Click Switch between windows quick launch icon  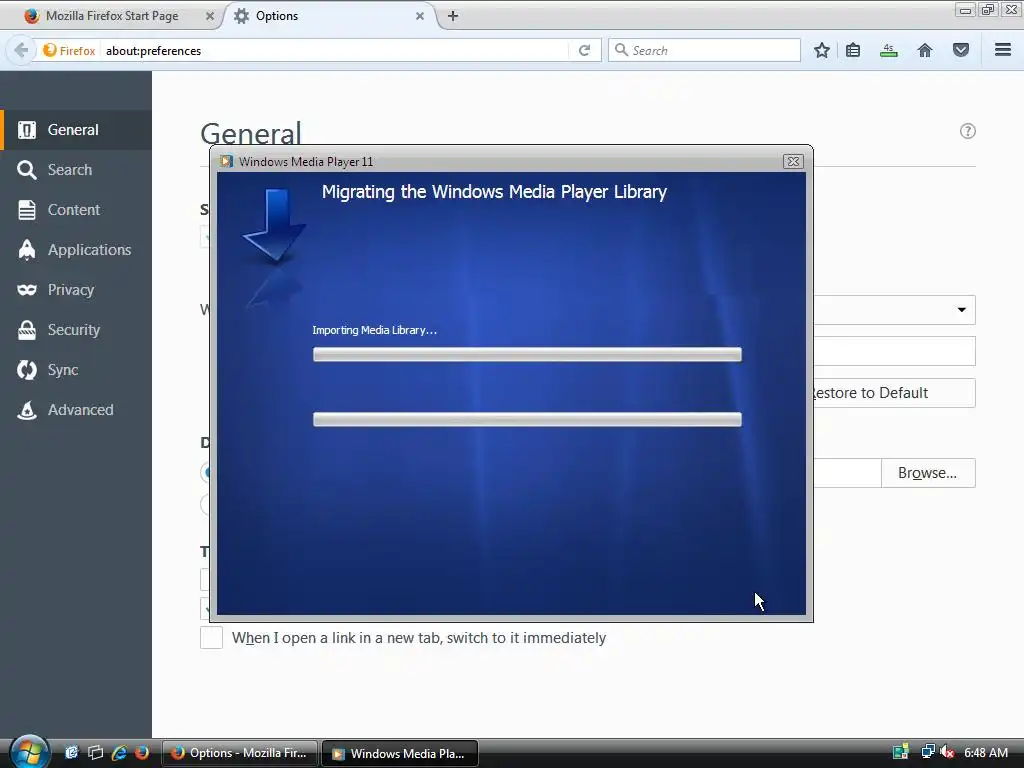(95, 753)
